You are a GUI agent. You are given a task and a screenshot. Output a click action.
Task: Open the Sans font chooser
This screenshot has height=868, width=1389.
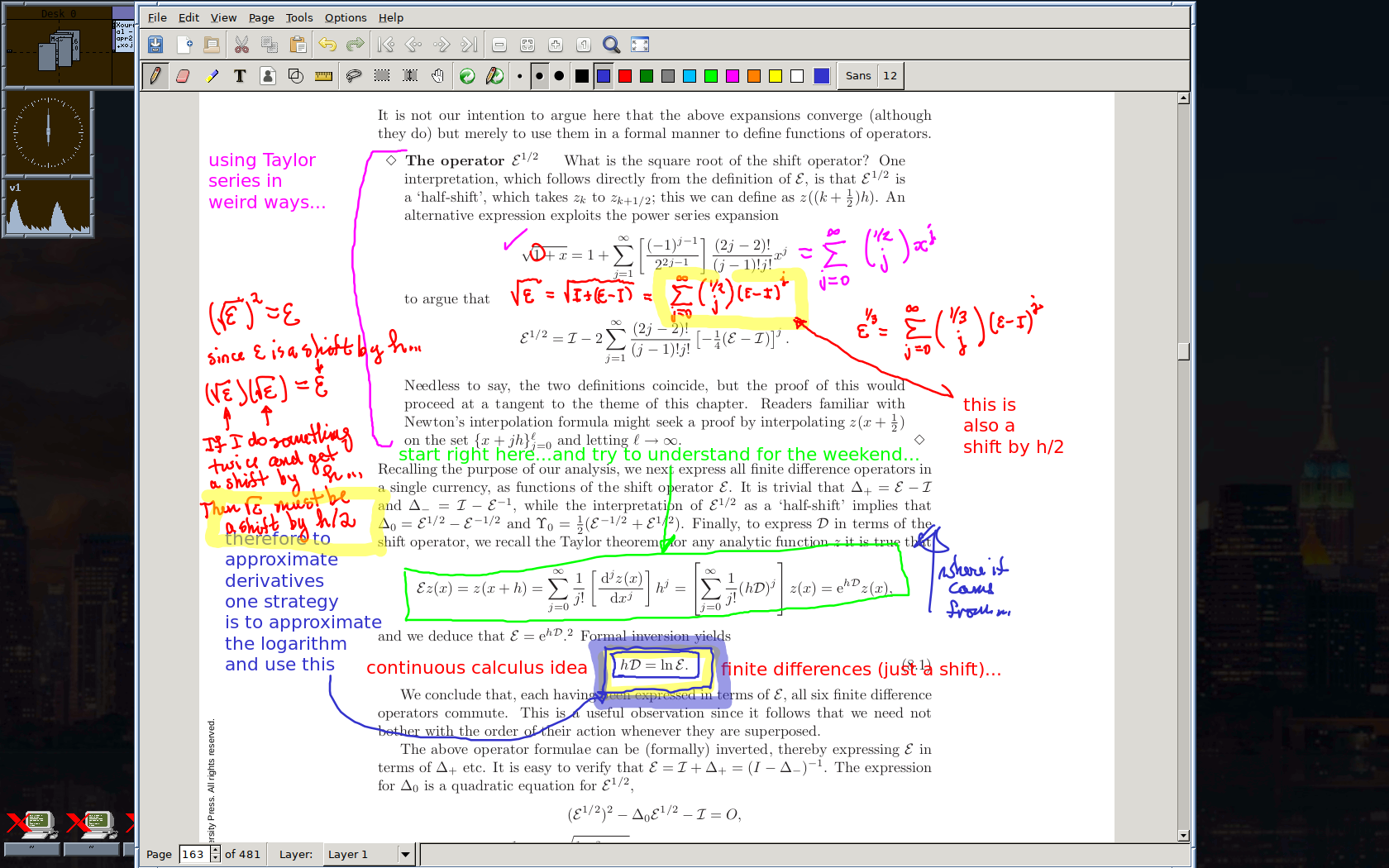tap(857, 76)
